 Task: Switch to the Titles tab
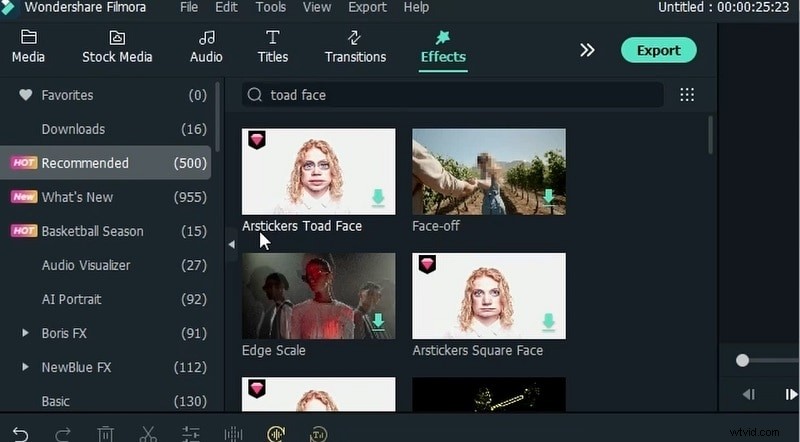tap(272, 46)
